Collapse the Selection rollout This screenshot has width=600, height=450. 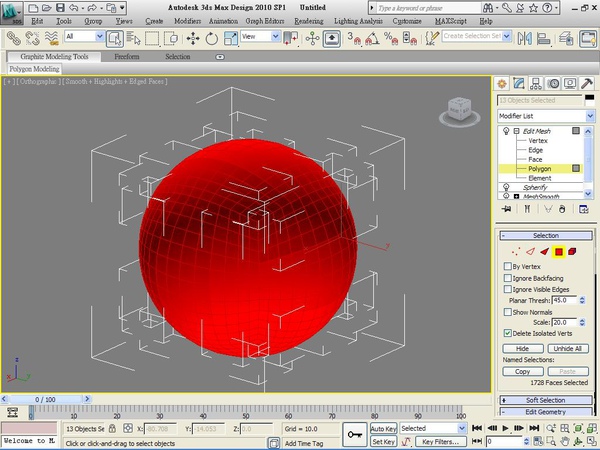pos(546,235)
